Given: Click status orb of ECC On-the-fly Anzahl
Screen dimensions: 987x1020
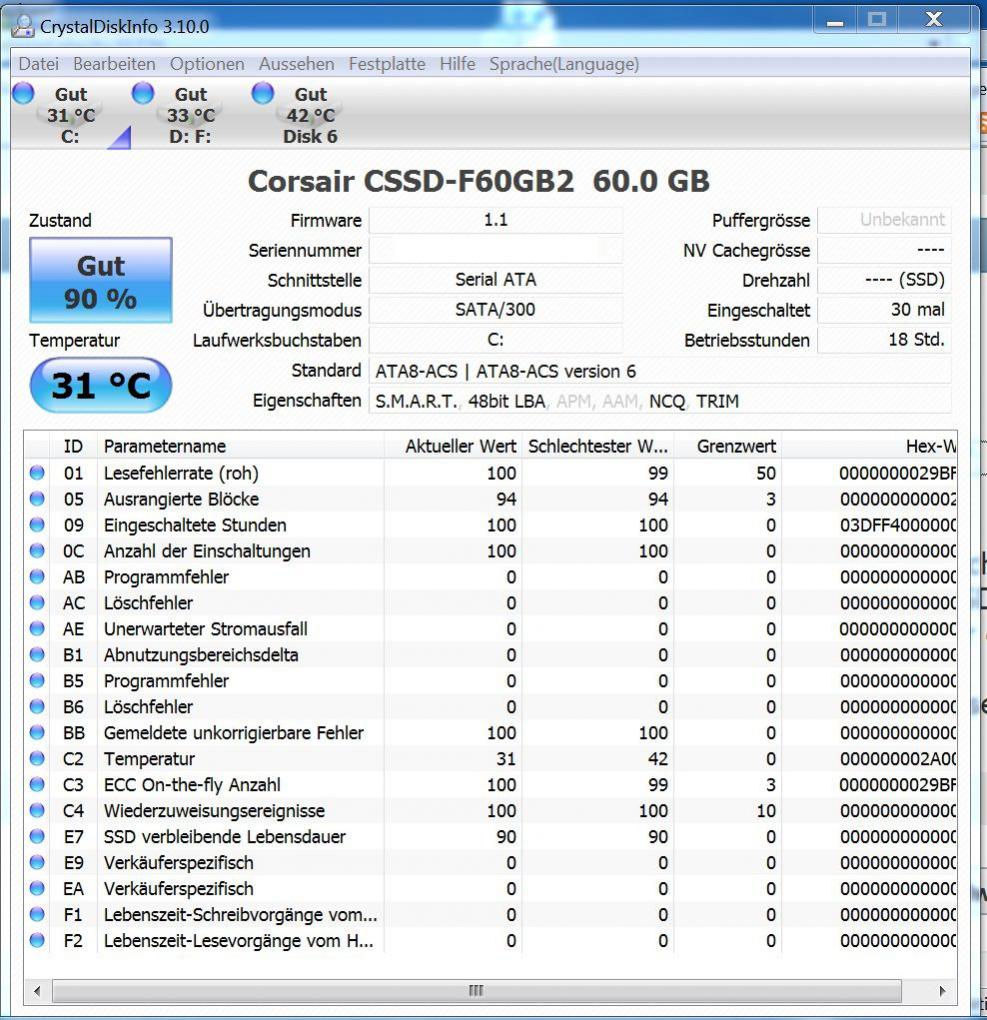Looking at the screenshot, I should click(x=37, y=785).
